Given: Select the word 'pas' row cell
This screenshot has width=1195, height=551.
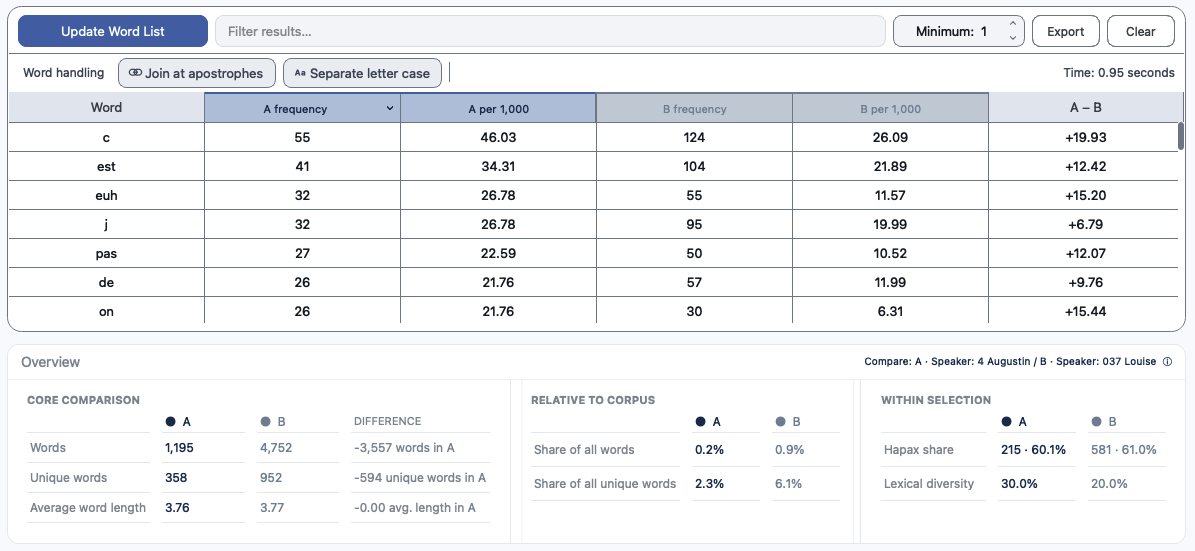Looking at the screenshot, I should (106, 253).
